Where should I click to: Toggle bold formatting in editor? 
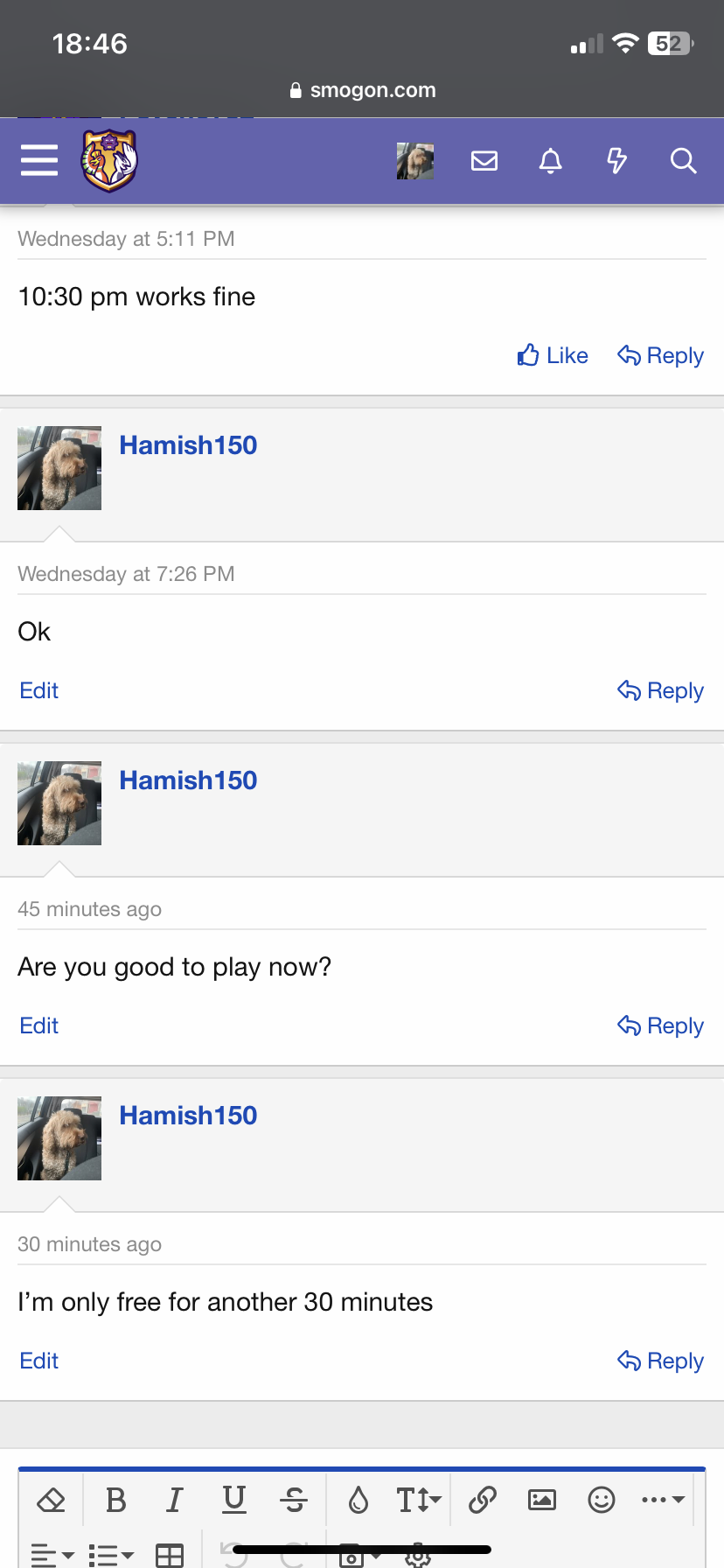115,1501
